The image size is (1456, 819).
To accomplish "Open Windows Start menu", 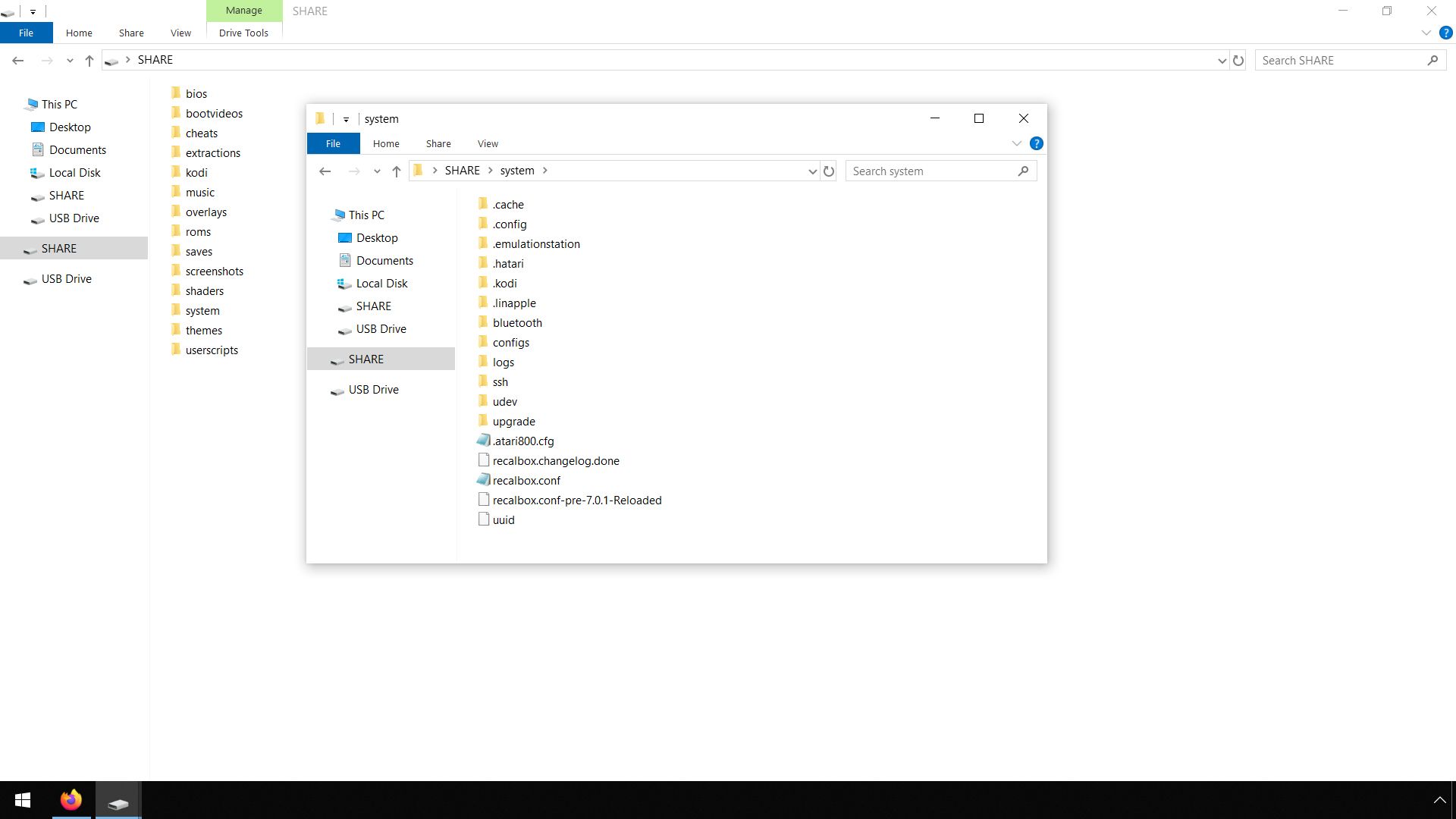I will [23, 800].
